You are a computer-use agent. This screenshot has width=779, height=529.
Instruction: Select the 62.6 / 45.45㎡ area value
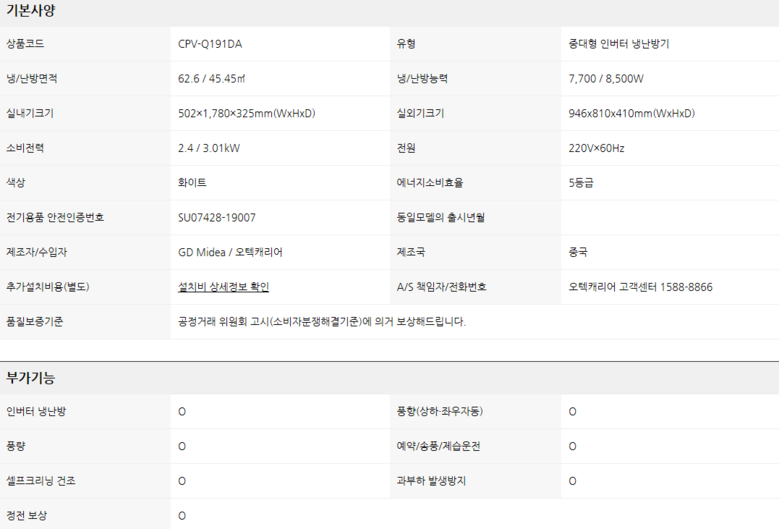point(214,79)
